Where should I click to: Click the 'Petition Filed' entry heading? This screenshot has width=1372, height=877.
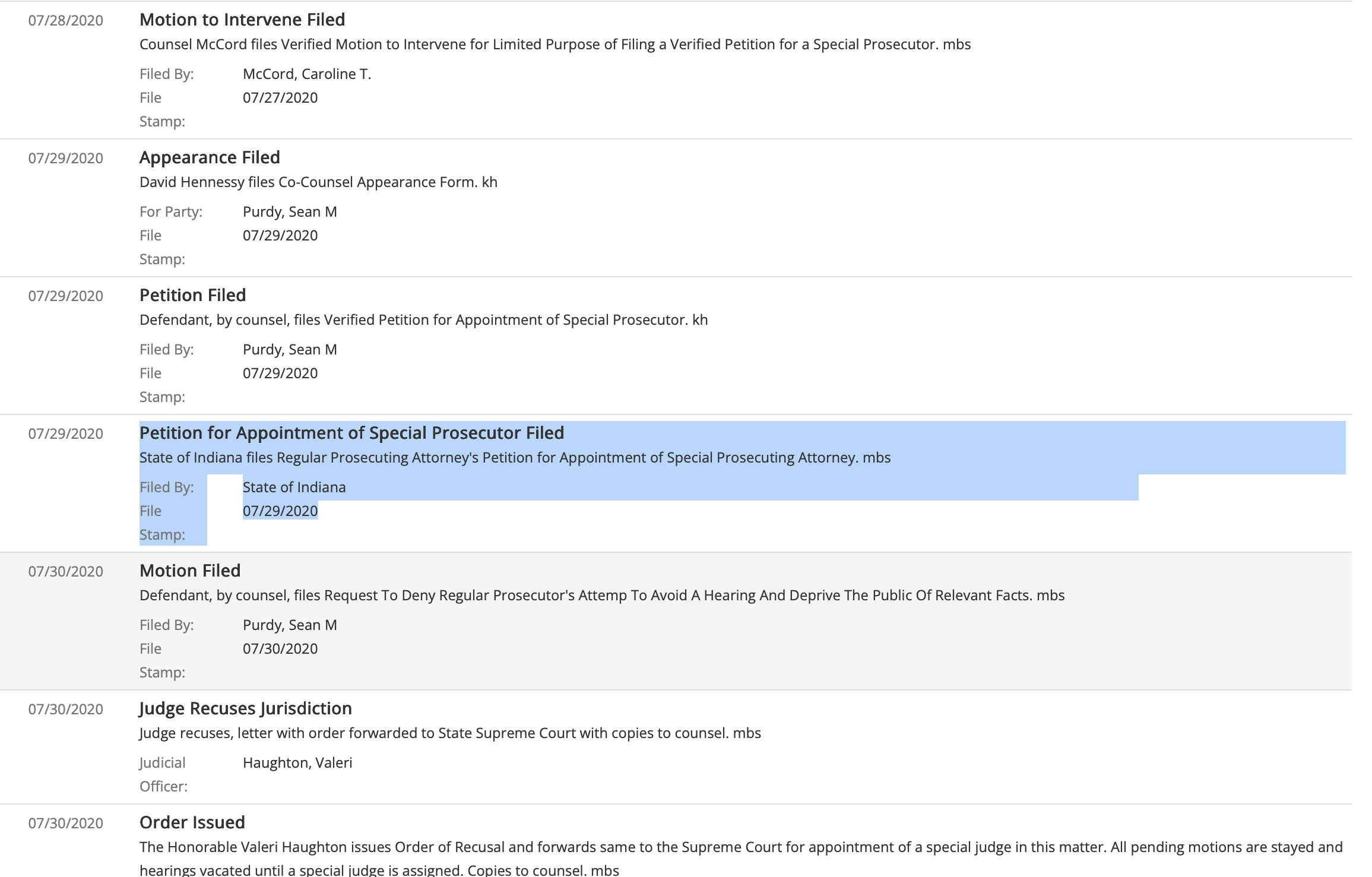click(x=192, y=295)
